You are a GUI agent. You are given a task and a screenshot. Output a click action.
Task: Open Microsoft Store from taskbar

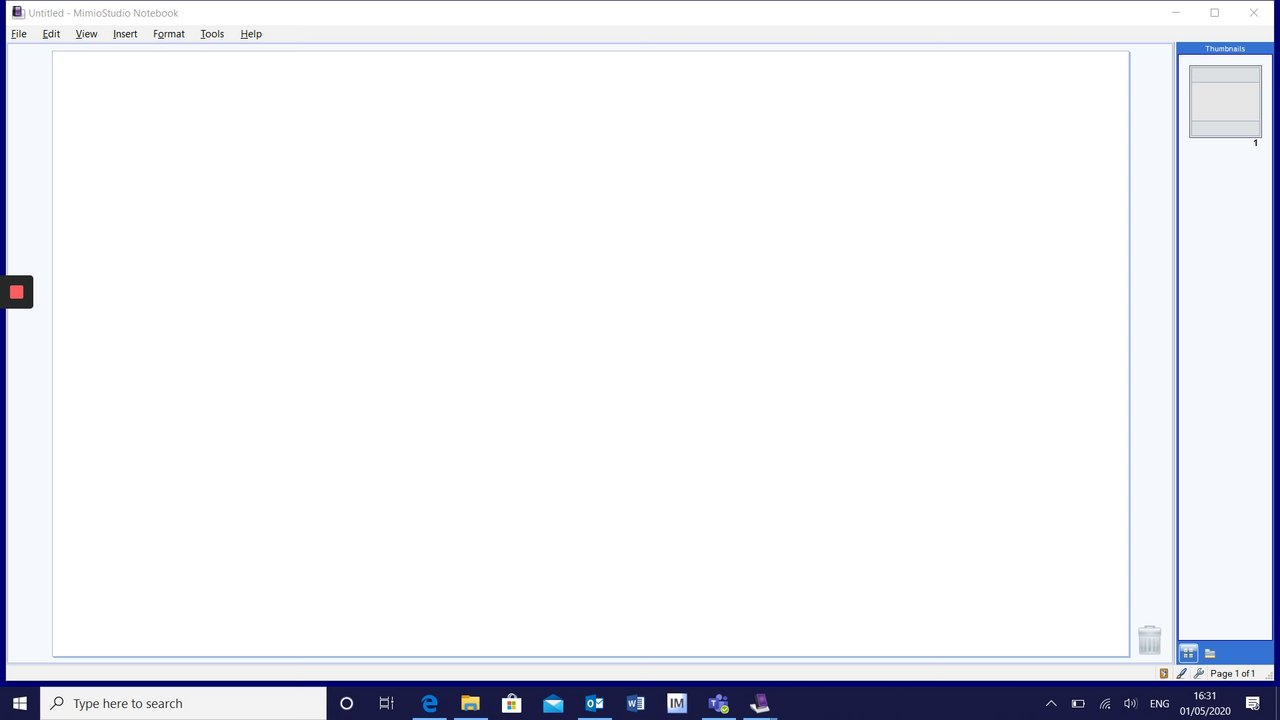click(511, 703)
